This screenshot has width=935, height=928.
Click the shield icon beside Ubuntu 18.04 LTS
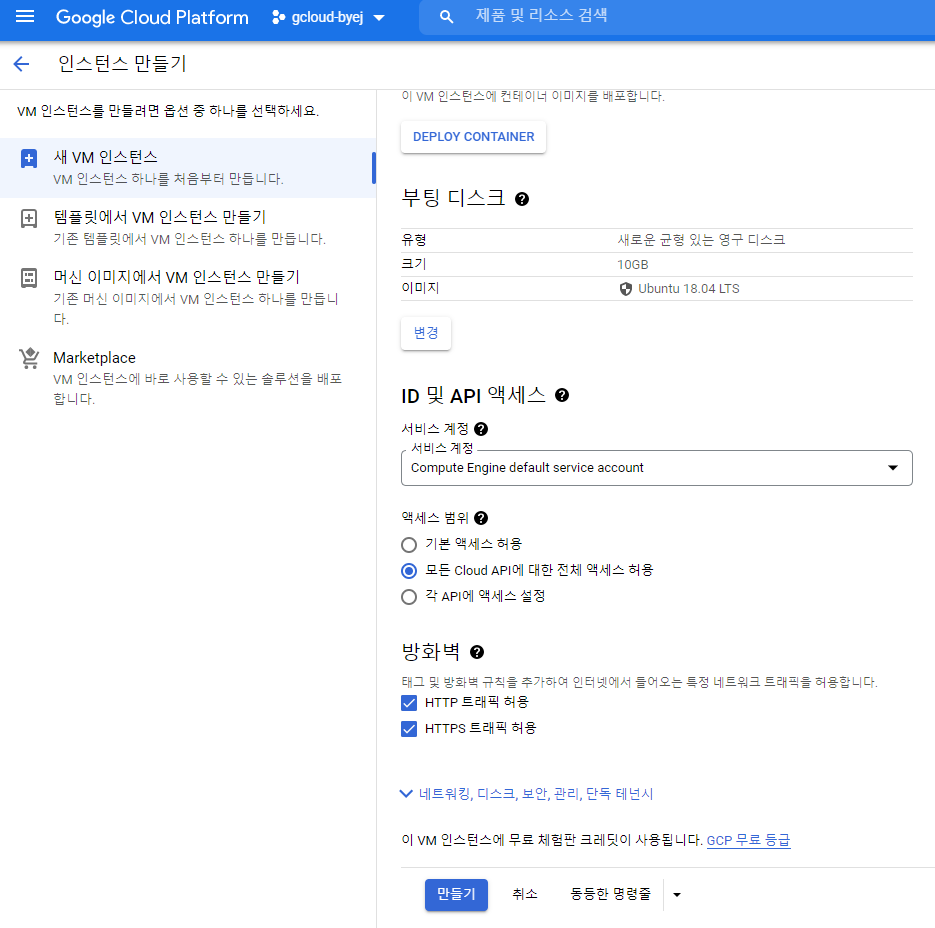coord(626,289)
